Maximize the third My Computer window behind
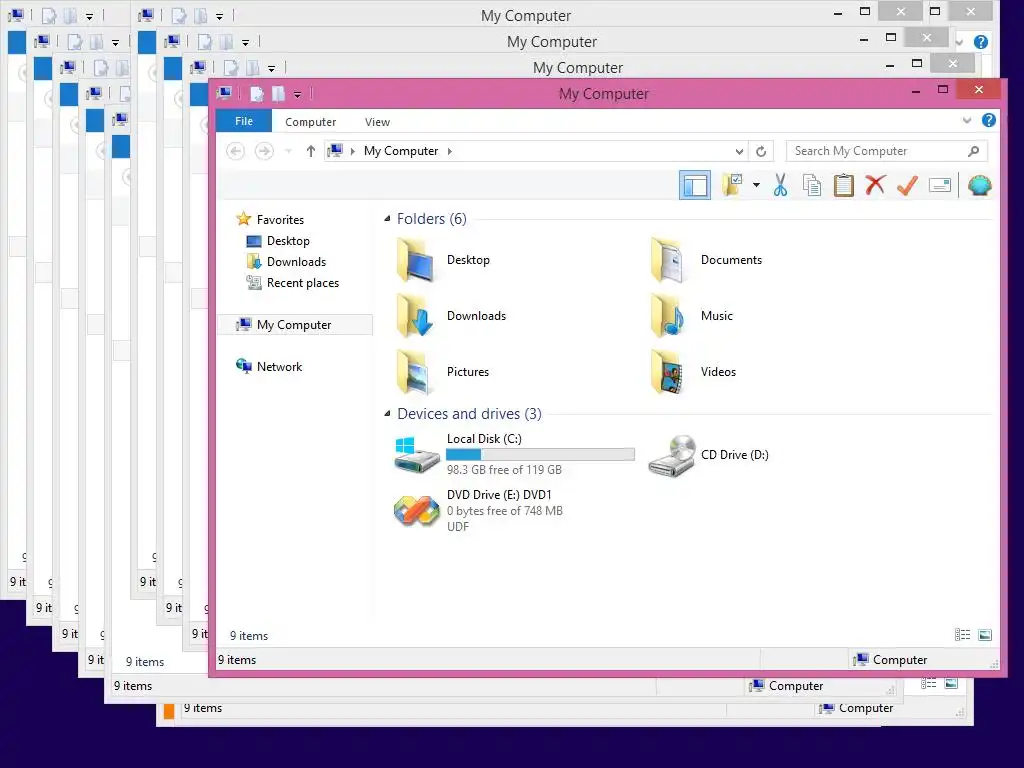 coord(917,64)
